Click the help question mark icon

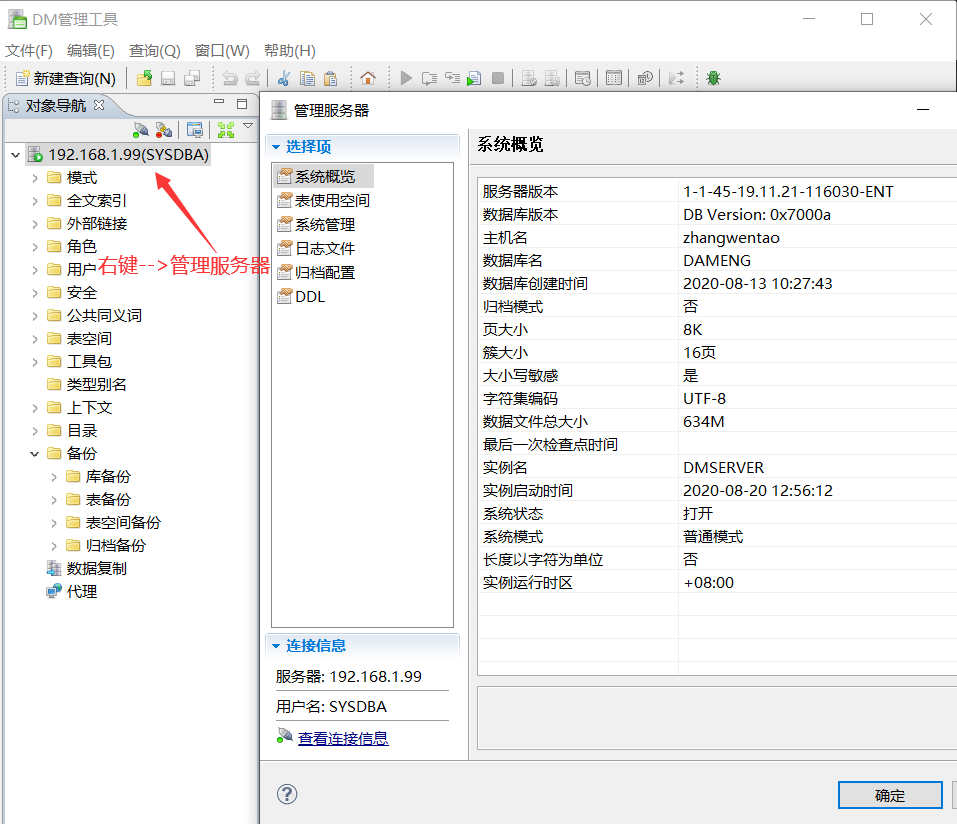coord(287,794)
